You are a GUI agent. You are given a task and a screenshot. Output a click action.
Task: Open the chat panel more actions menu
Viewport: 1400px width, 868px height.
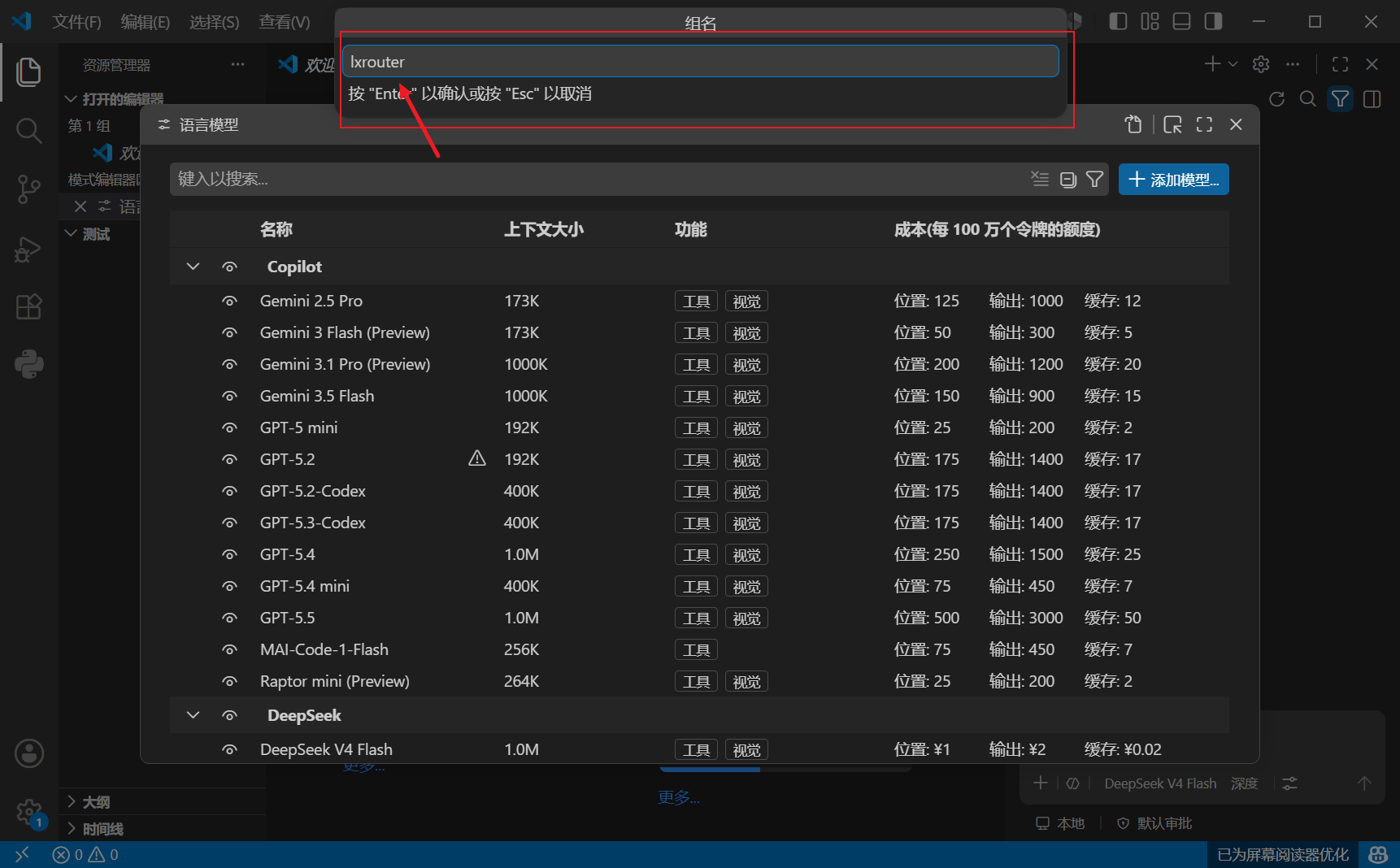tap(1293, 64)
